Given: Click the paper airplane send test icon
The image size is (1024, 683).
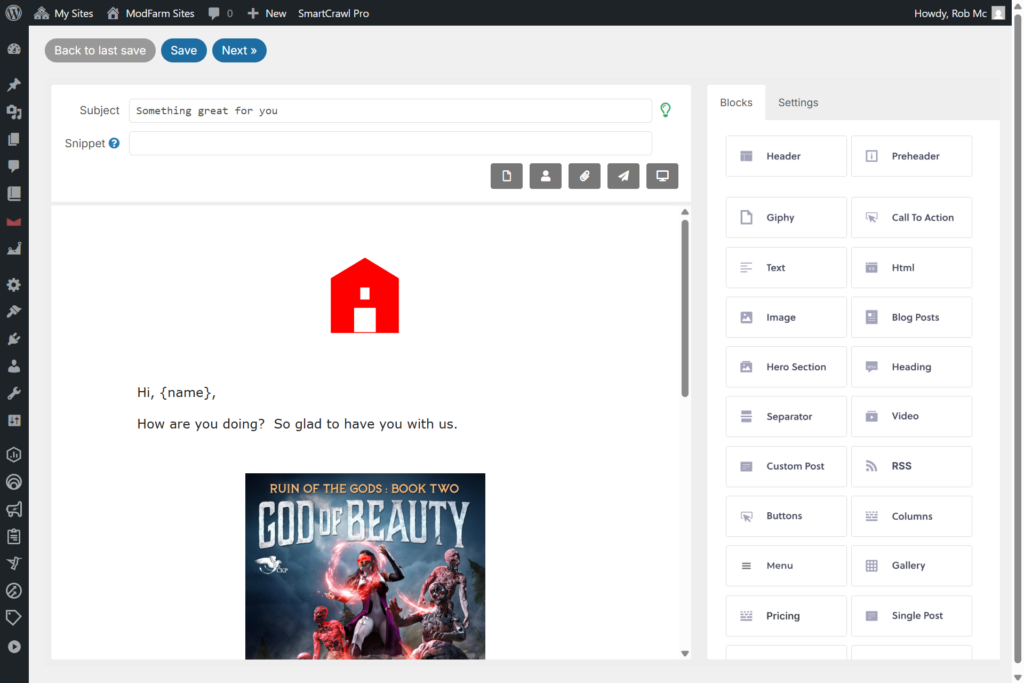Looking at the screenshot, I should (623, 176).
